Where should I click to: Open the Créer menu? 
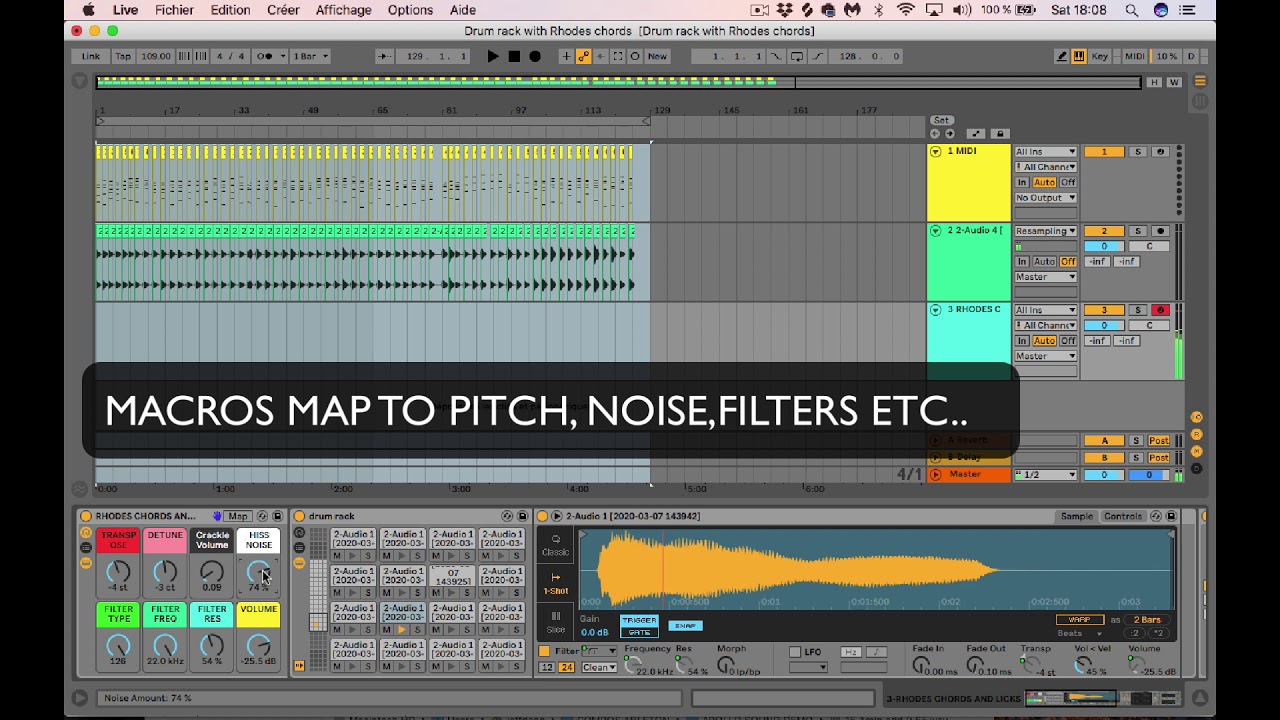click(283, 10)
